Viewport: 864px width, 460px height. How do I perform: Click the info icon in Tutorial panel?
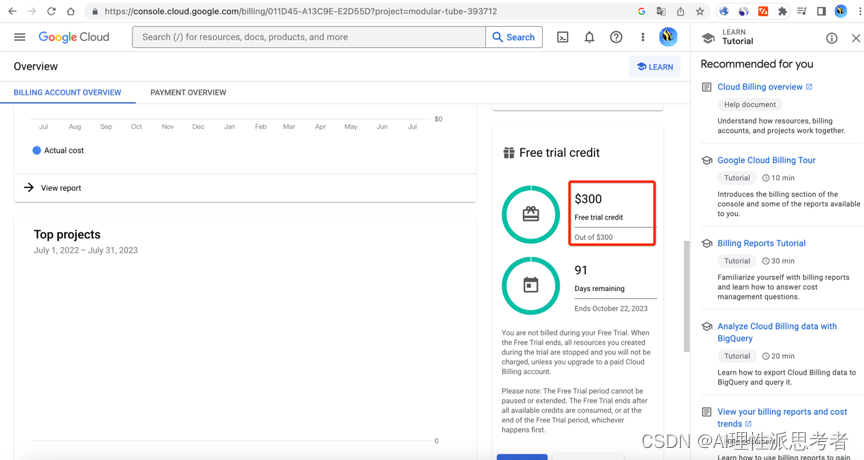[831, 38]
